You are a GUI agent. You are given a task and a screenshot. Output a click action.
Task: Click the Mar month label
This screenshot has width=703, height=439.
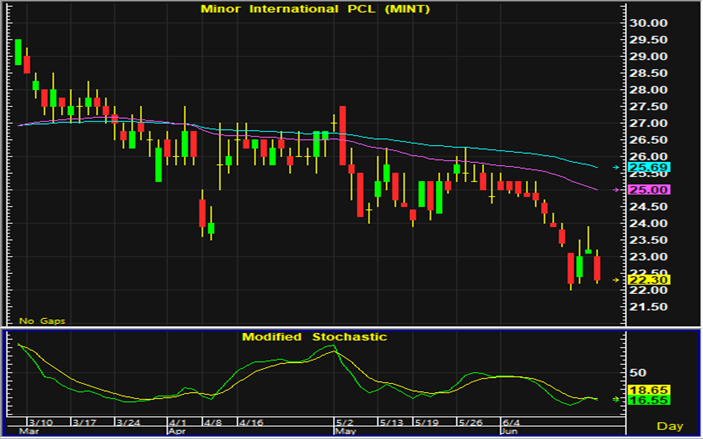point(29,431)
